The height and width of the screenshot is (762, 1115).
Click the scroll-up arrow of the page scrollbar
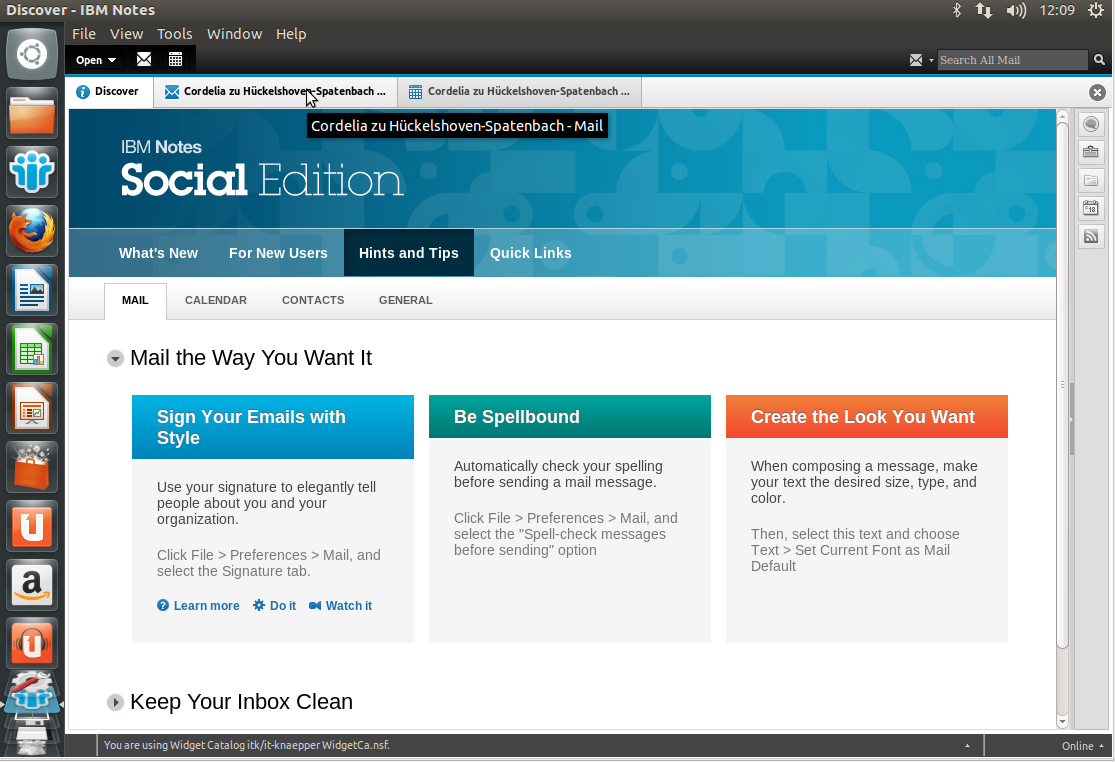(1062, 116)
